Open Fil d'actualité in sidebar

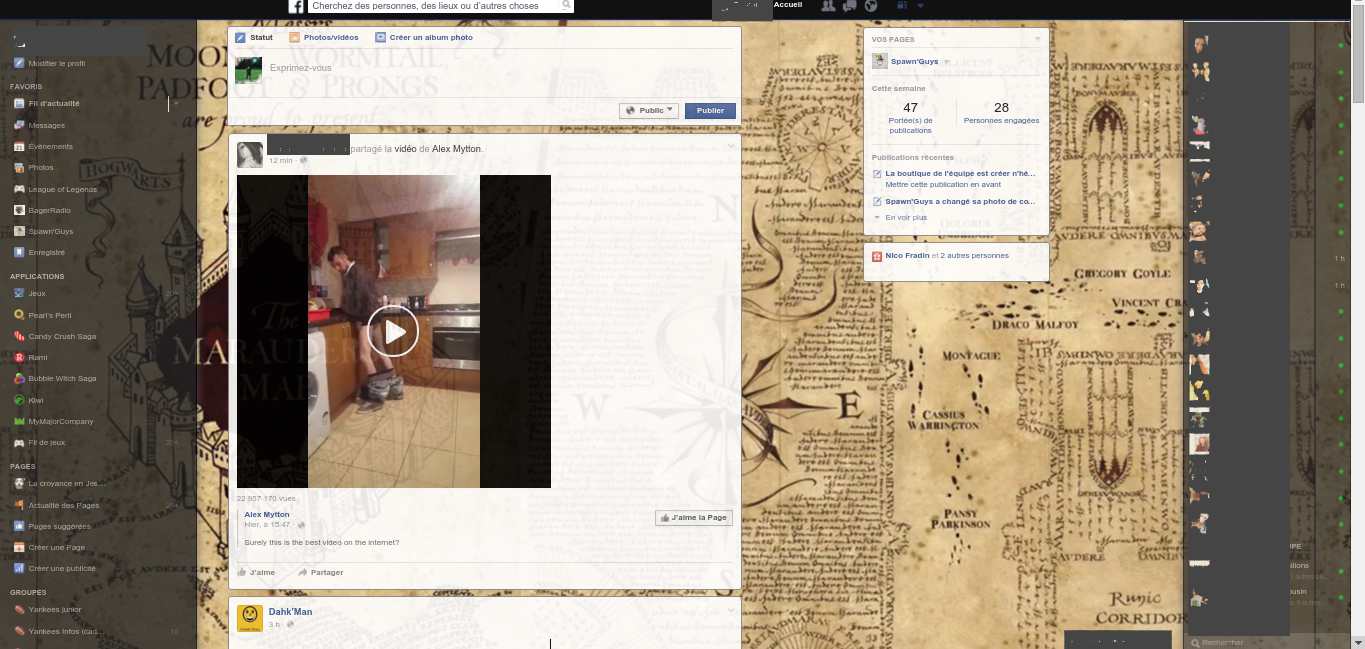pos(54,103)
